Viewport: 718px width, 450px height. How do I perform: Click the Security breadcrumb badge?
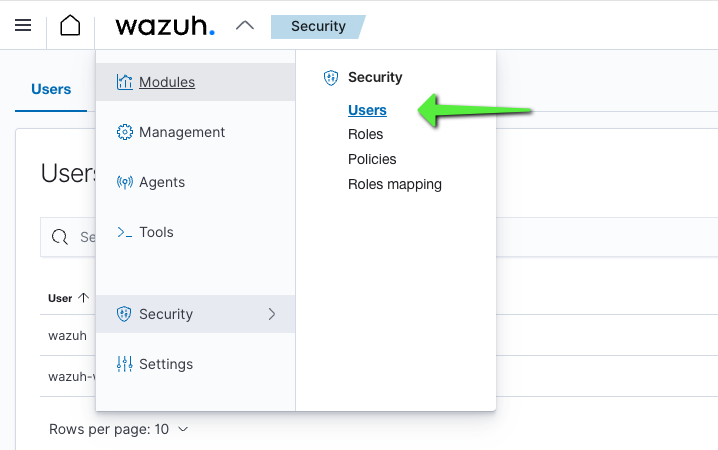318,27
